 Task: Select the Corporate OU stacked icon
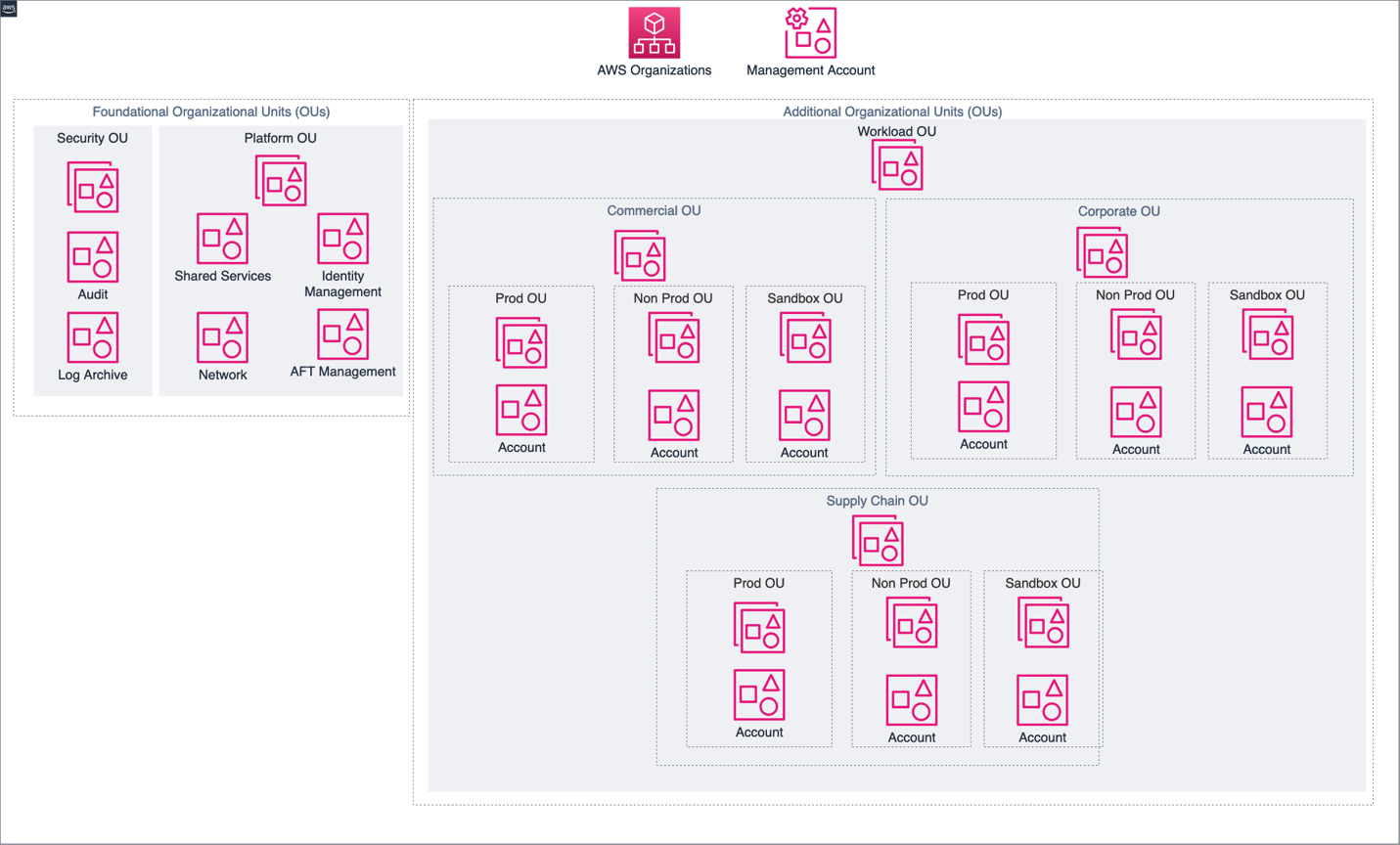coord(1103,250)
